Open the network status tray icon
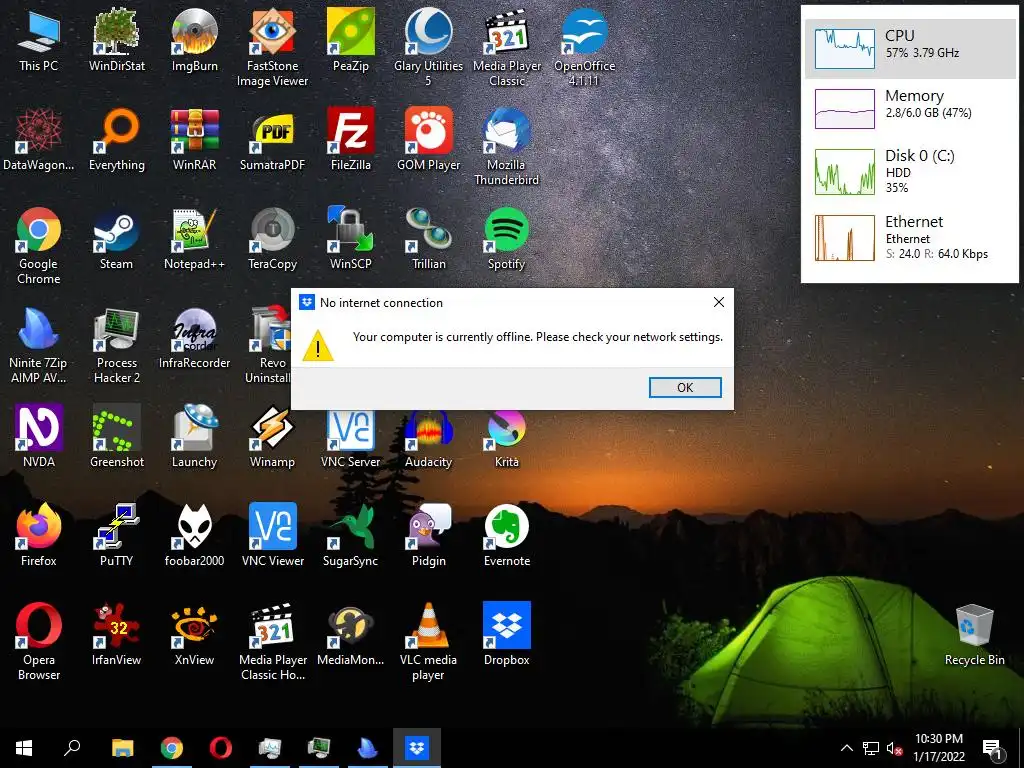 click(871, 748)
